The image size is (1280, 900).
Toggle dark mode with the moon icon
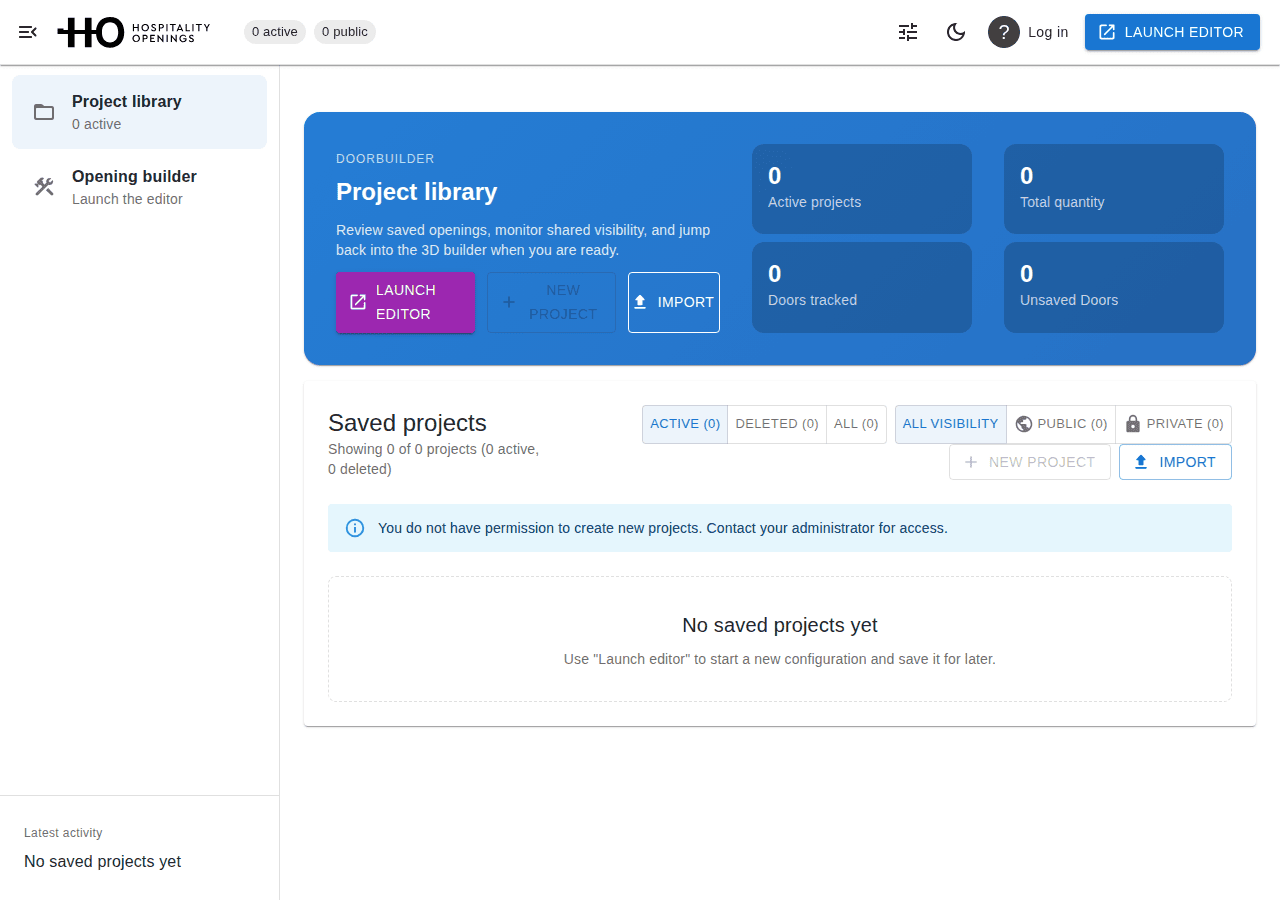coord(956,32)
